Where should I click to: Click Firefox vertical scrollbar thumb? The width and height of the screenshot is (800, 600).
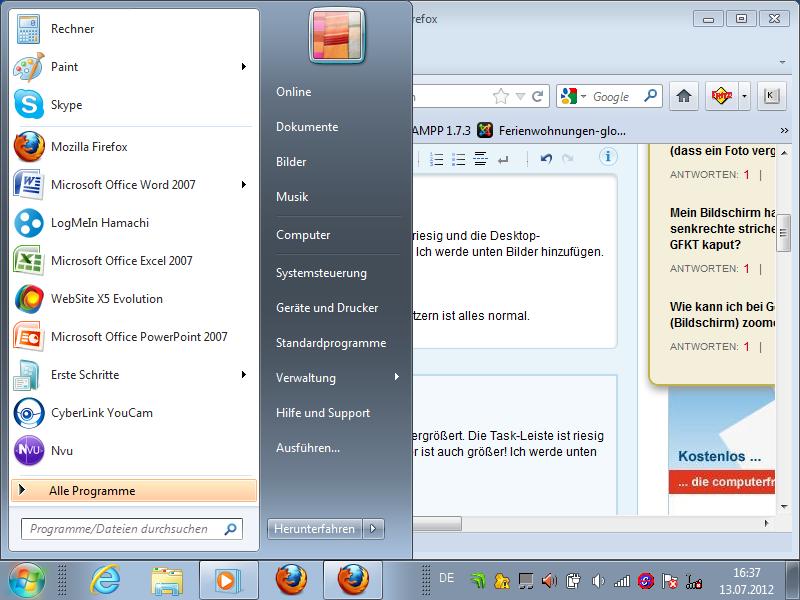coord(783,233)
